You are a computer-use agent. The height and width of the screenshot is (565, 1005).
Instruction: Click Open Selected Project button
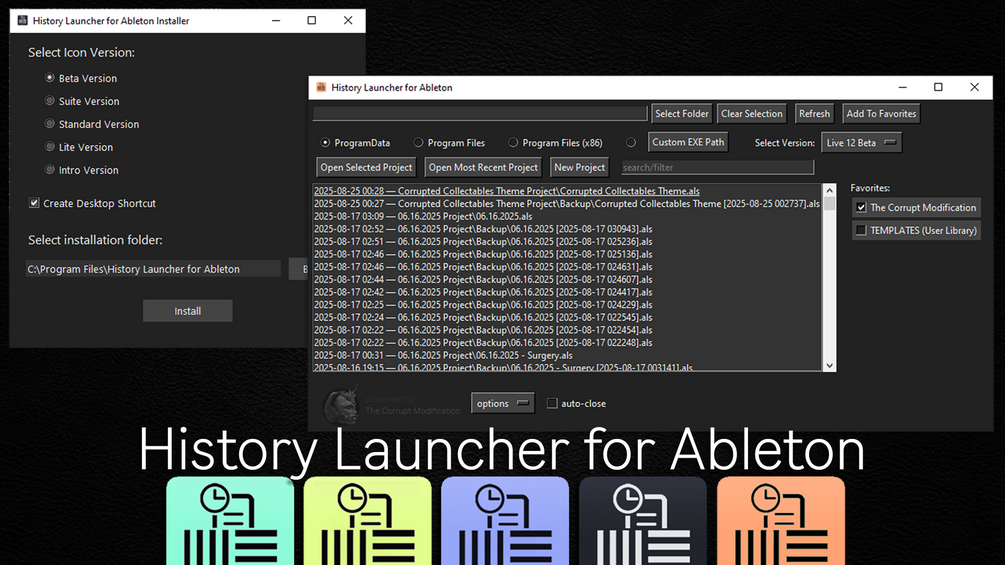[x=366, y=167]
